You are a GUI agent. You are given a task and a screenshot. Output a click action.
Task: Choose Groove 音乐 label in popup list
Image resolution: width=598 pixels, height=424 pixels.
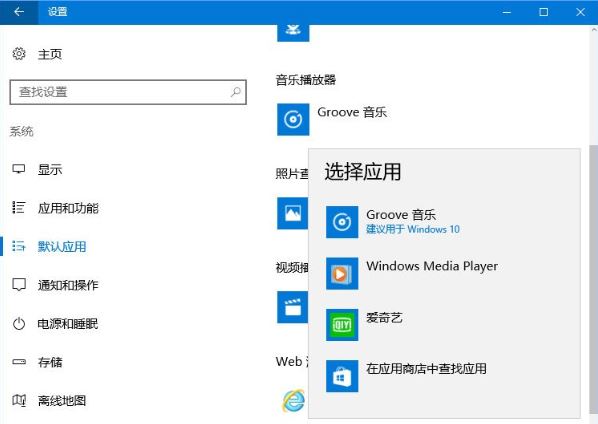click(x=401, y=215)
